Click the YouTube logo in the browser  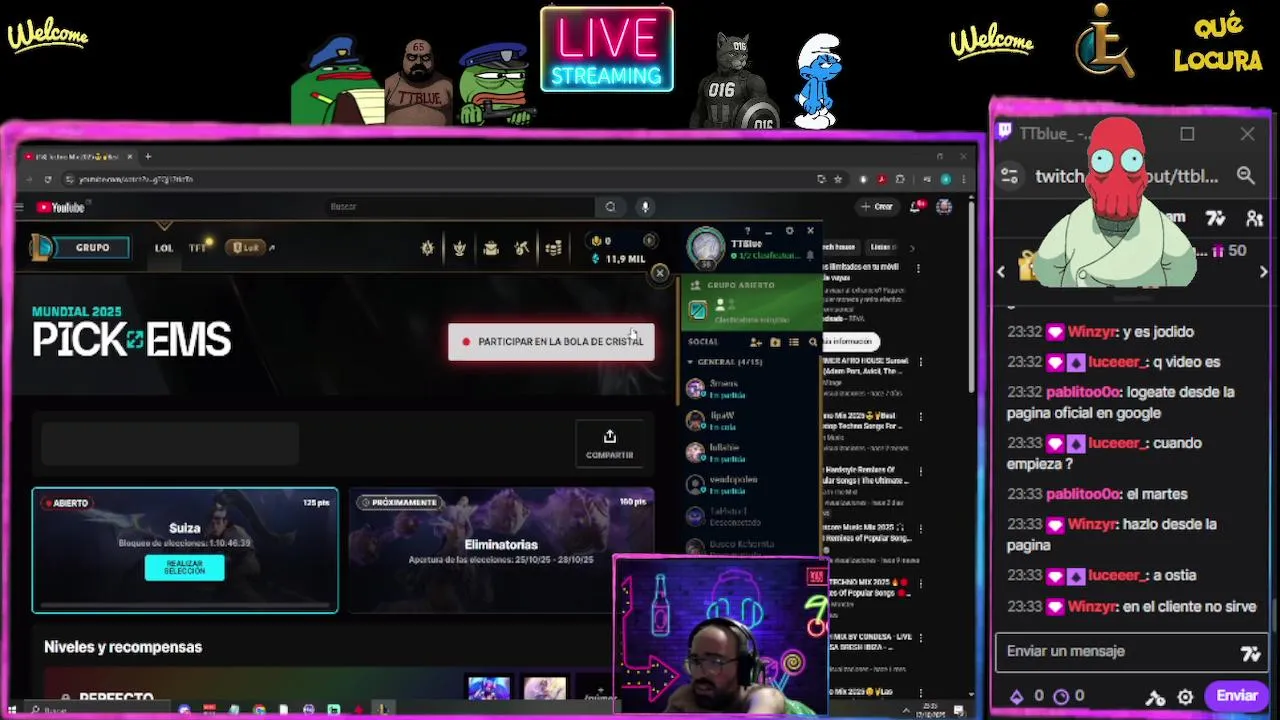tap(62, 207)
